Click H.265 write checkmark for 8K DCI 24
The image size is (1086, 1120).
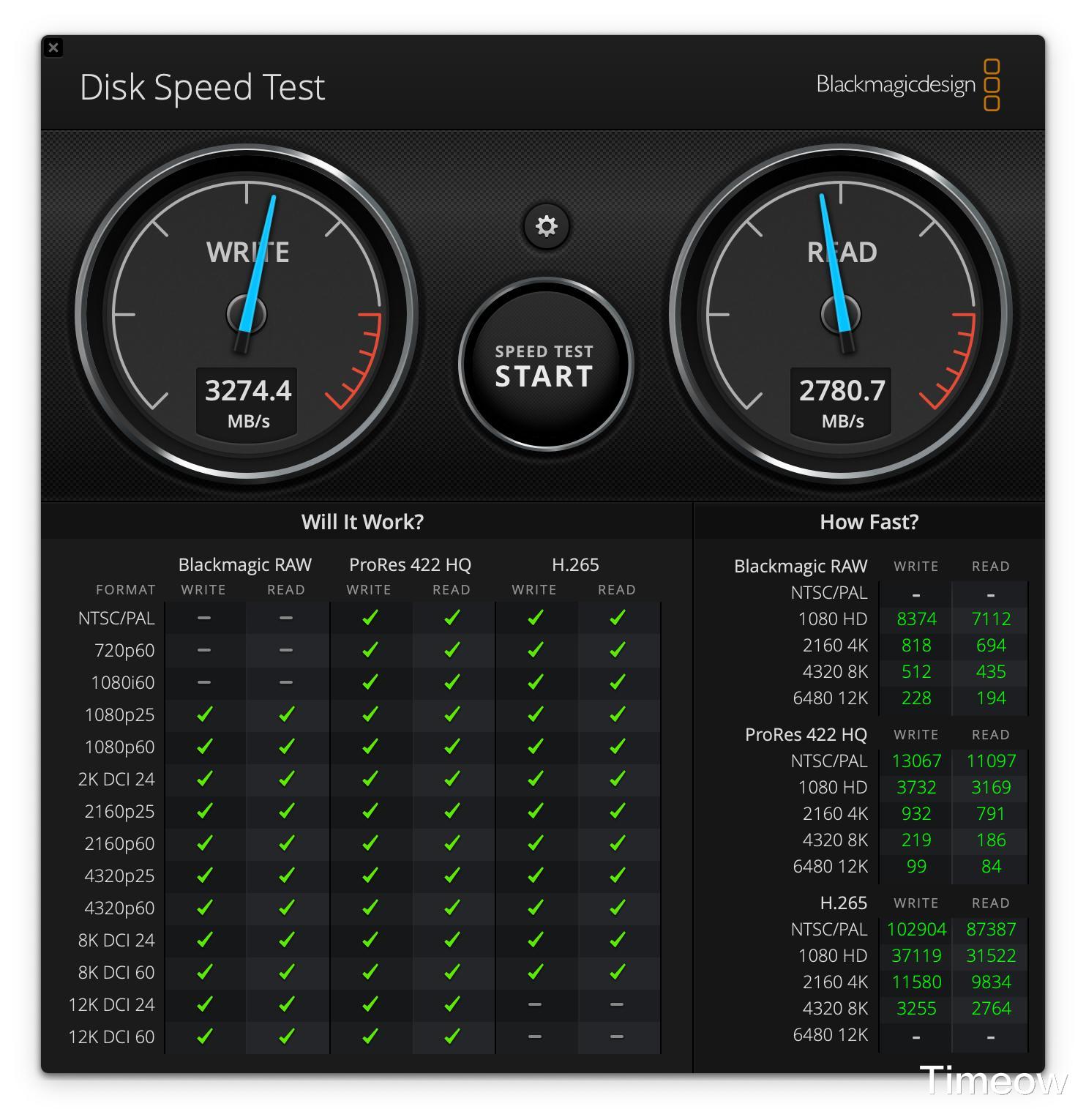(x=535, y=940)
